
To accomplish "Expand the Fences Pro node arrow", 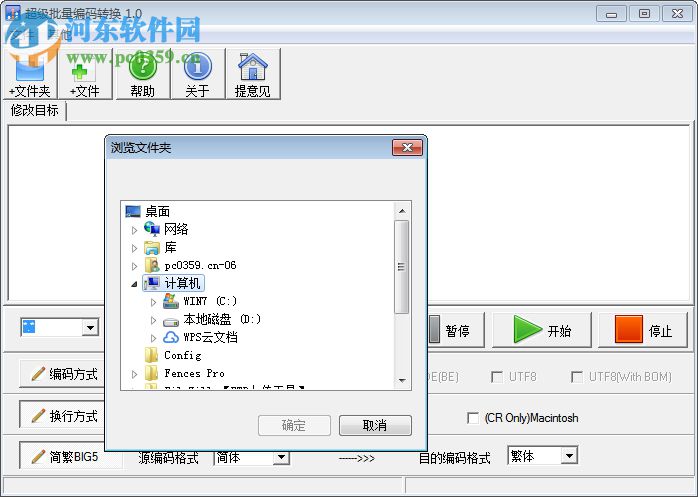I will [x=134, y=374].
